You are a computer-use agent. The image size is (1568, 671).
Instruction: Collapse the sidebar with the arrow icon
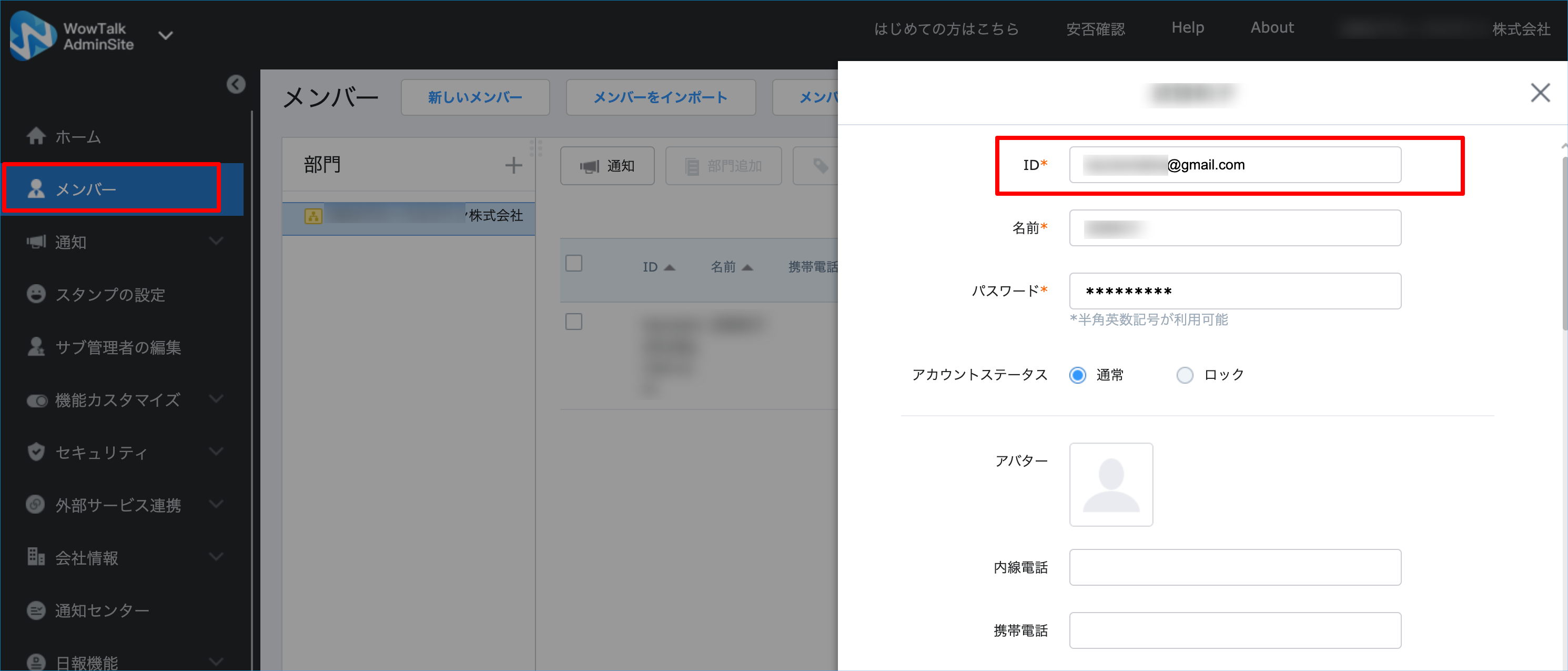point(236,84)
